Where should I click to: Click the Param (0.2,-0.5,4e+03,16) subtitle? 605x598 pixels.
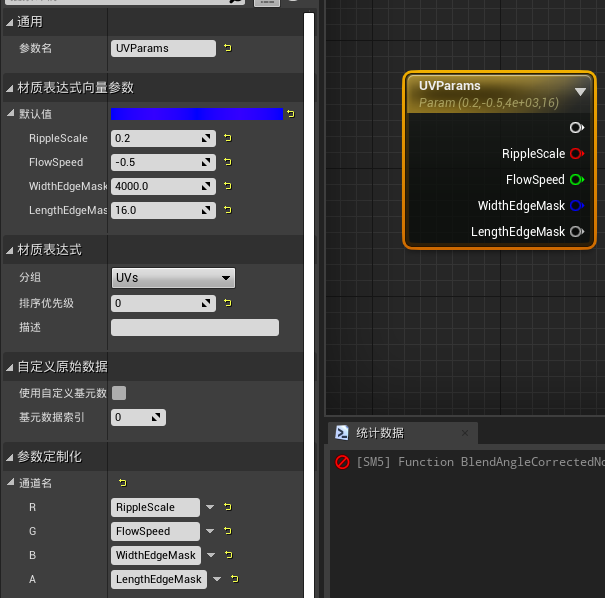click(x=488, y=103)
